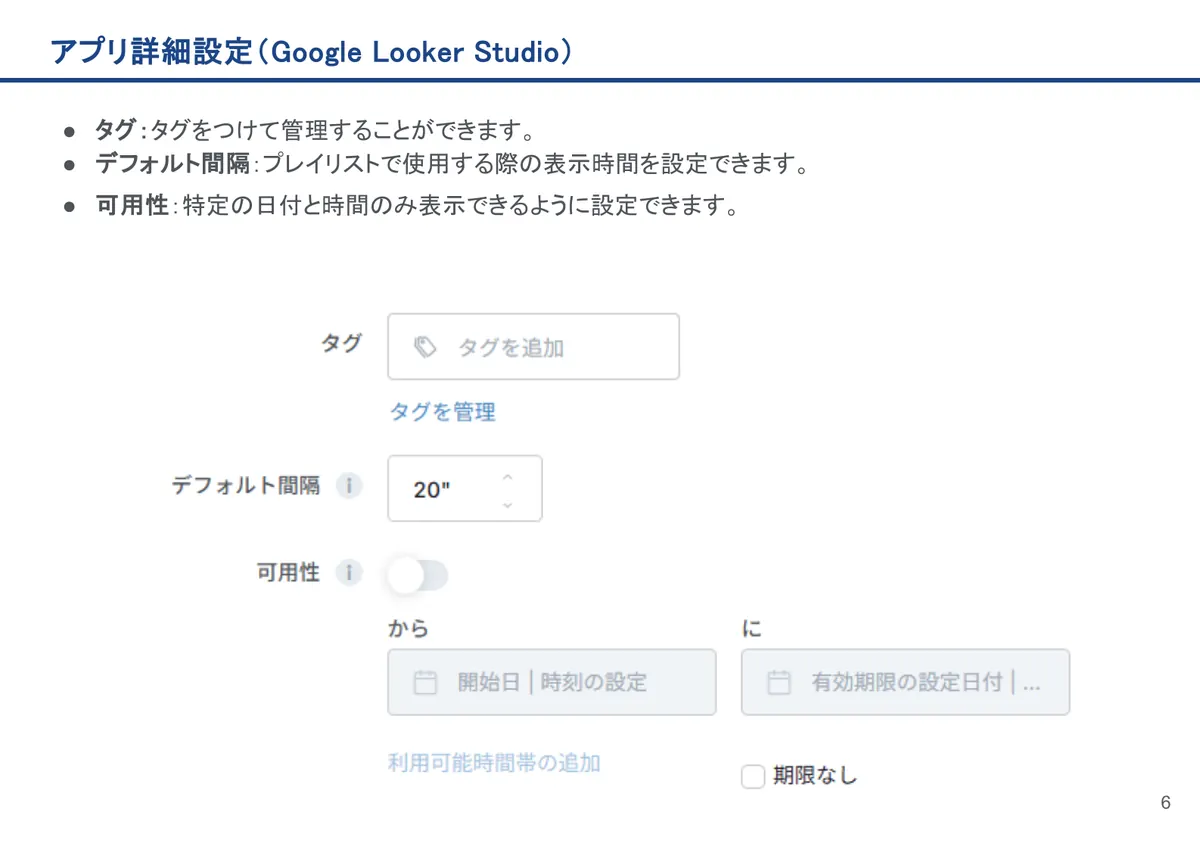Screen dimensions: 1200x849
Task: Click the tag icon in the tag field
Action: (x=425, y=347)
